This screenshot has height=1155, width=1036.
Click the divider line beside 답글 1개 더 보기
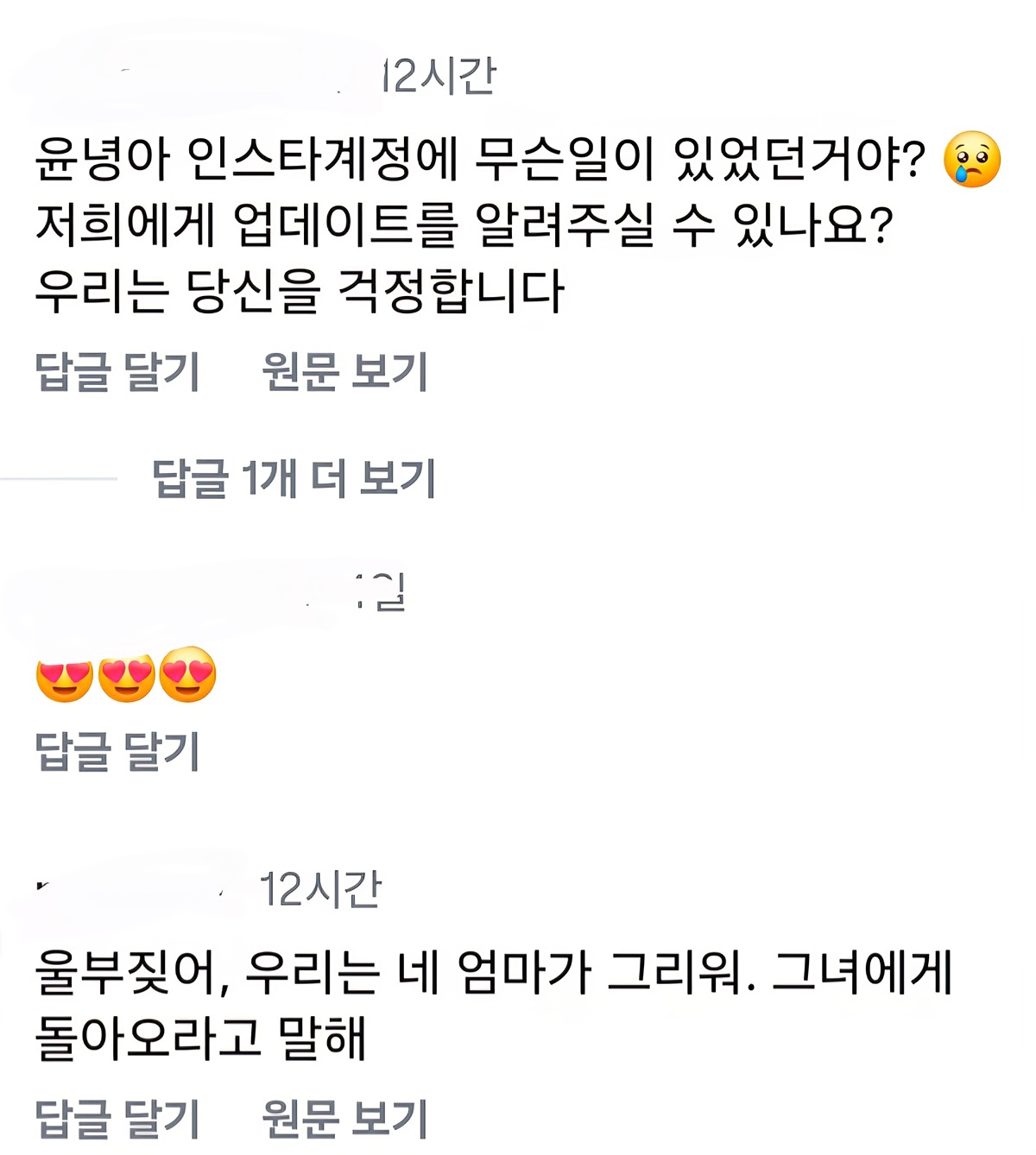[59, 478]
